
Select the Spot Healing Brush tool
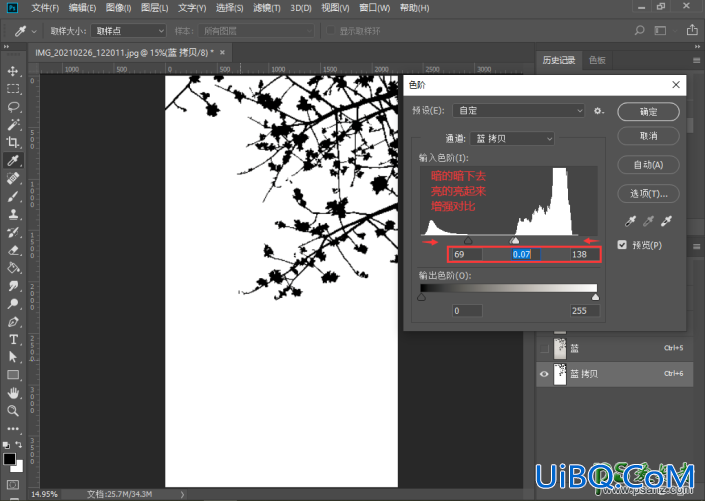click(13, 179)
